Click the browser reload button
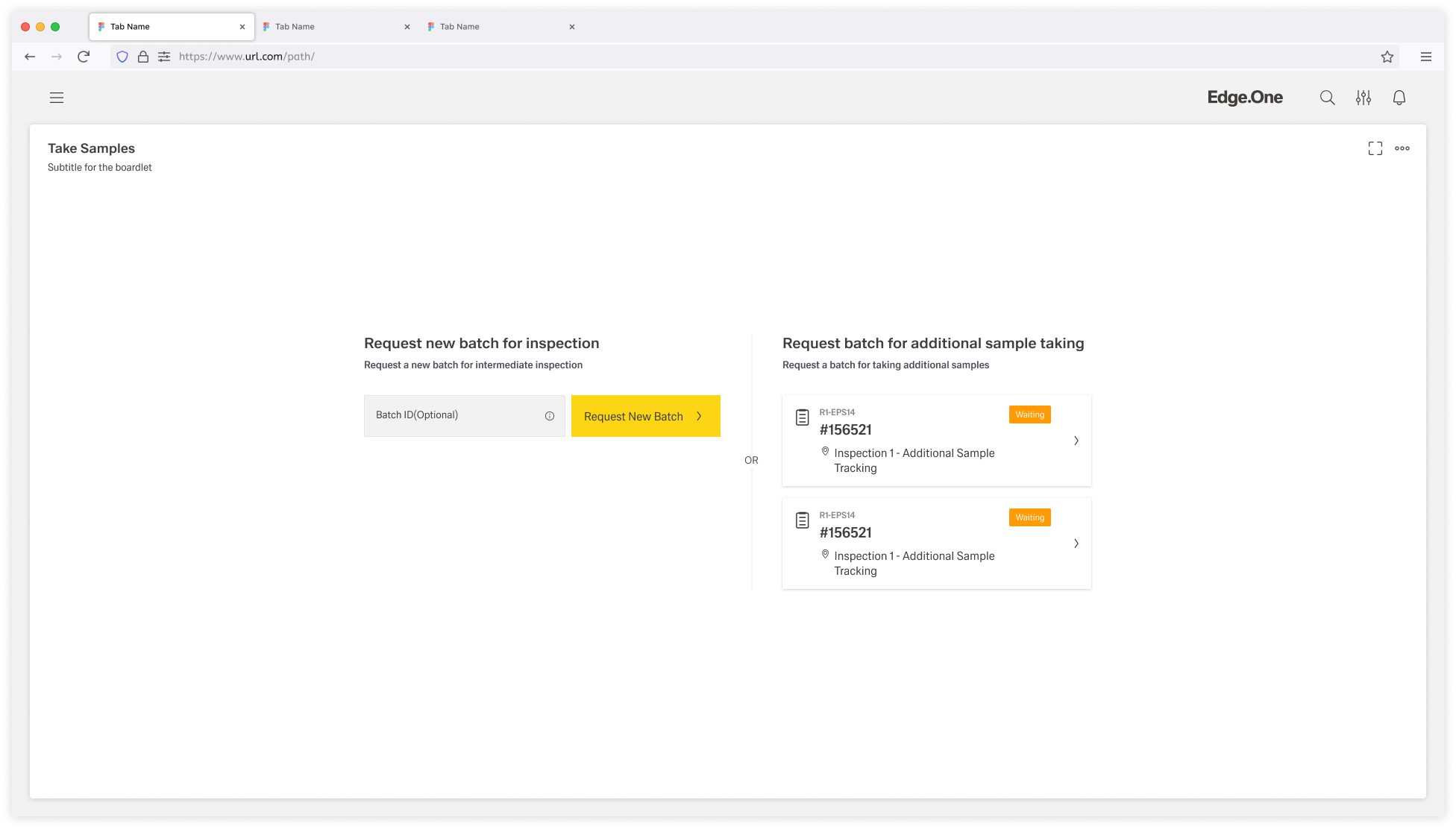 tap(84, 57)
